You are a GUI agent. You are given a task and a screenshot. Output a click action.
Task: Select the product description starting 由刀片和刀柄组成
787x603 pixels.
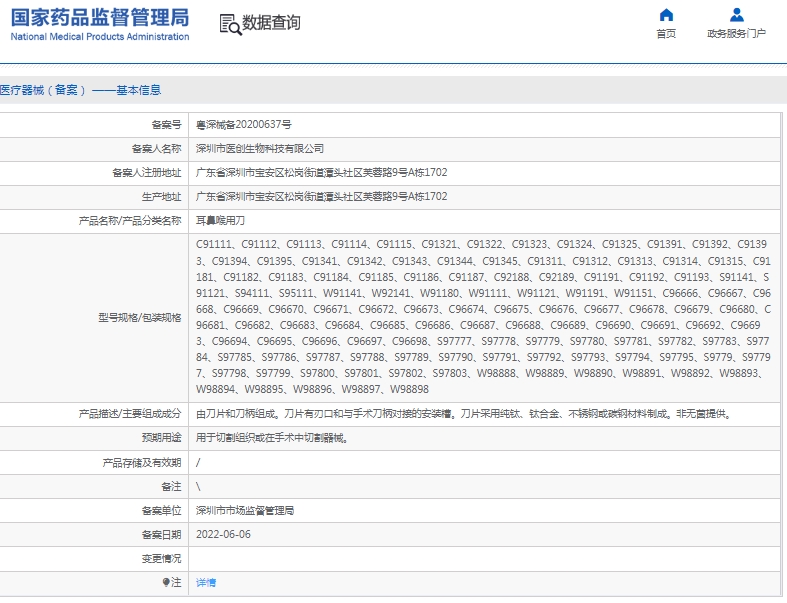(465, 414)
